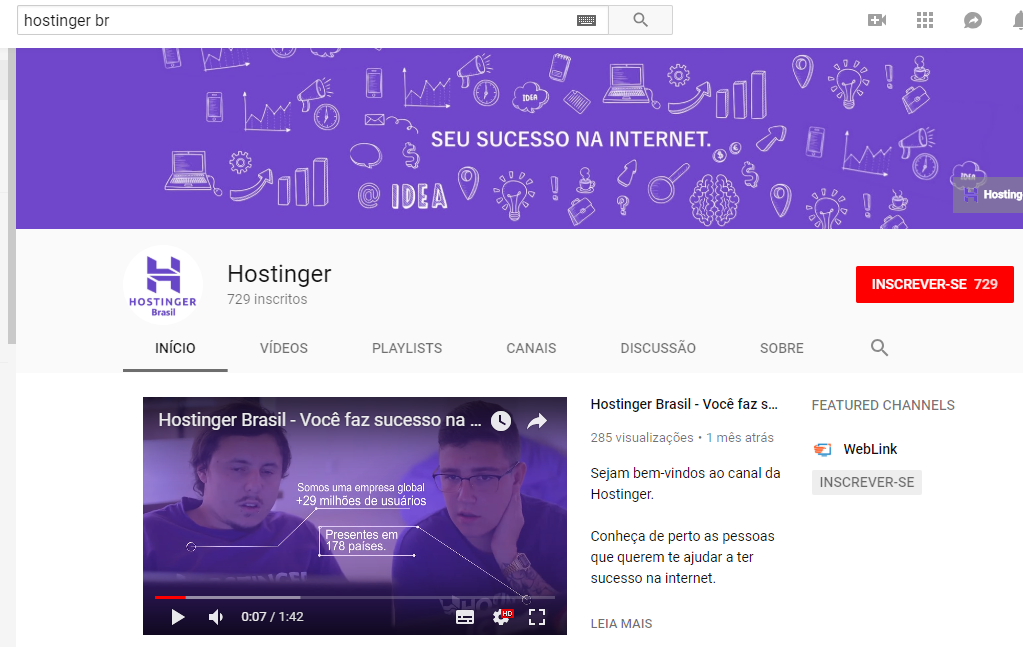Open the on-screen keyboard icon in search box
1023x647 pixels.
587,20
